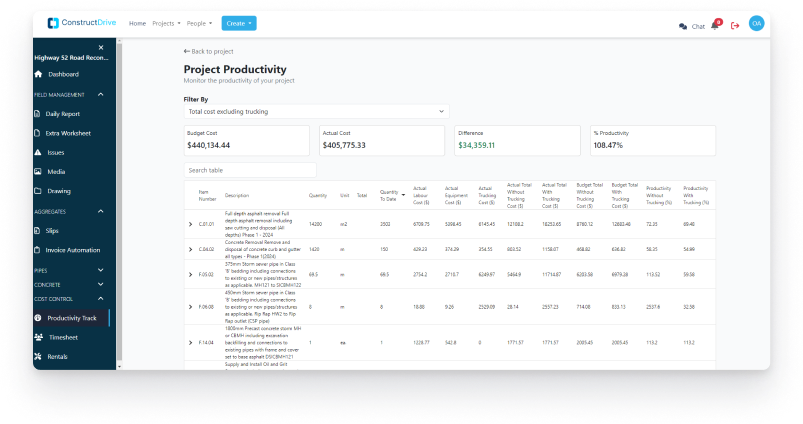Viewport: 803px width, 424px height.
Task: Go to Daily Report in sidebar
Action: (65, 114)
